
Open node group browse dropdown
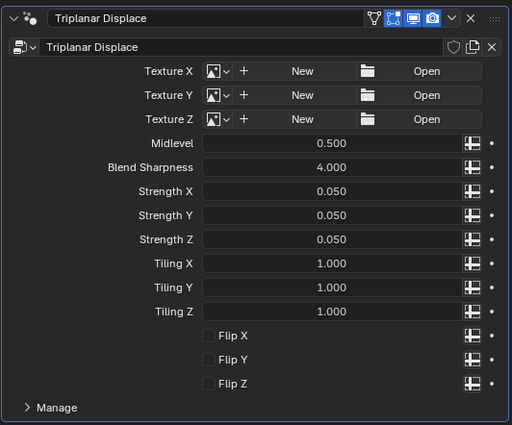pos(24,47)
